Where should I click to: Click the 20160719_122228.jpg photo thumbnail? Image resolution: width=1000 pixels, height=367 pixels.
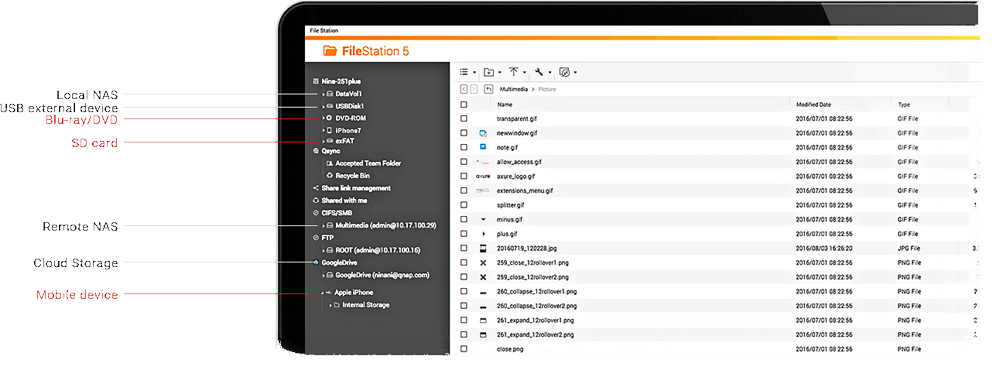tap(483, 248)
